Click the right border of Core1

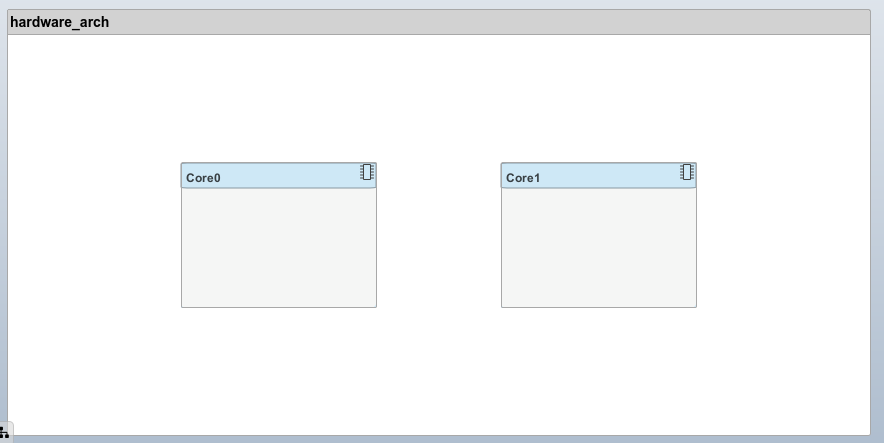(696, 247)
